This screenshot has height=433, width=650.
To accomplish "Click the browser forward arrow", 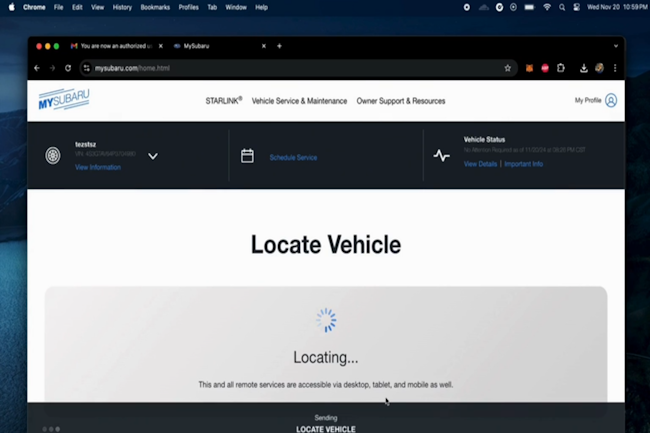I will [x=52, y=68].
